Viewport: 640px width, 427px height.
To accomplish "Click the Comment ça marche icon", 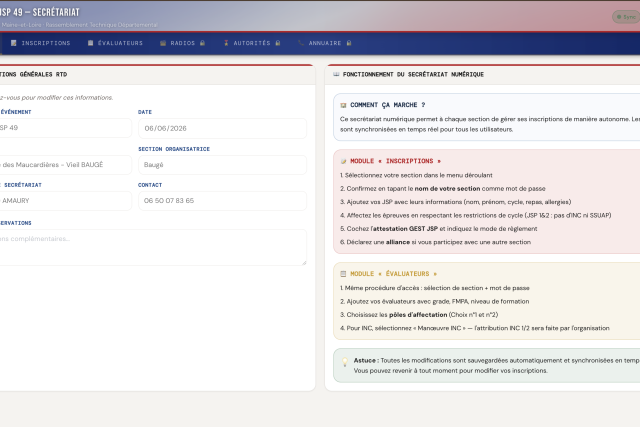I will [343, 105].
